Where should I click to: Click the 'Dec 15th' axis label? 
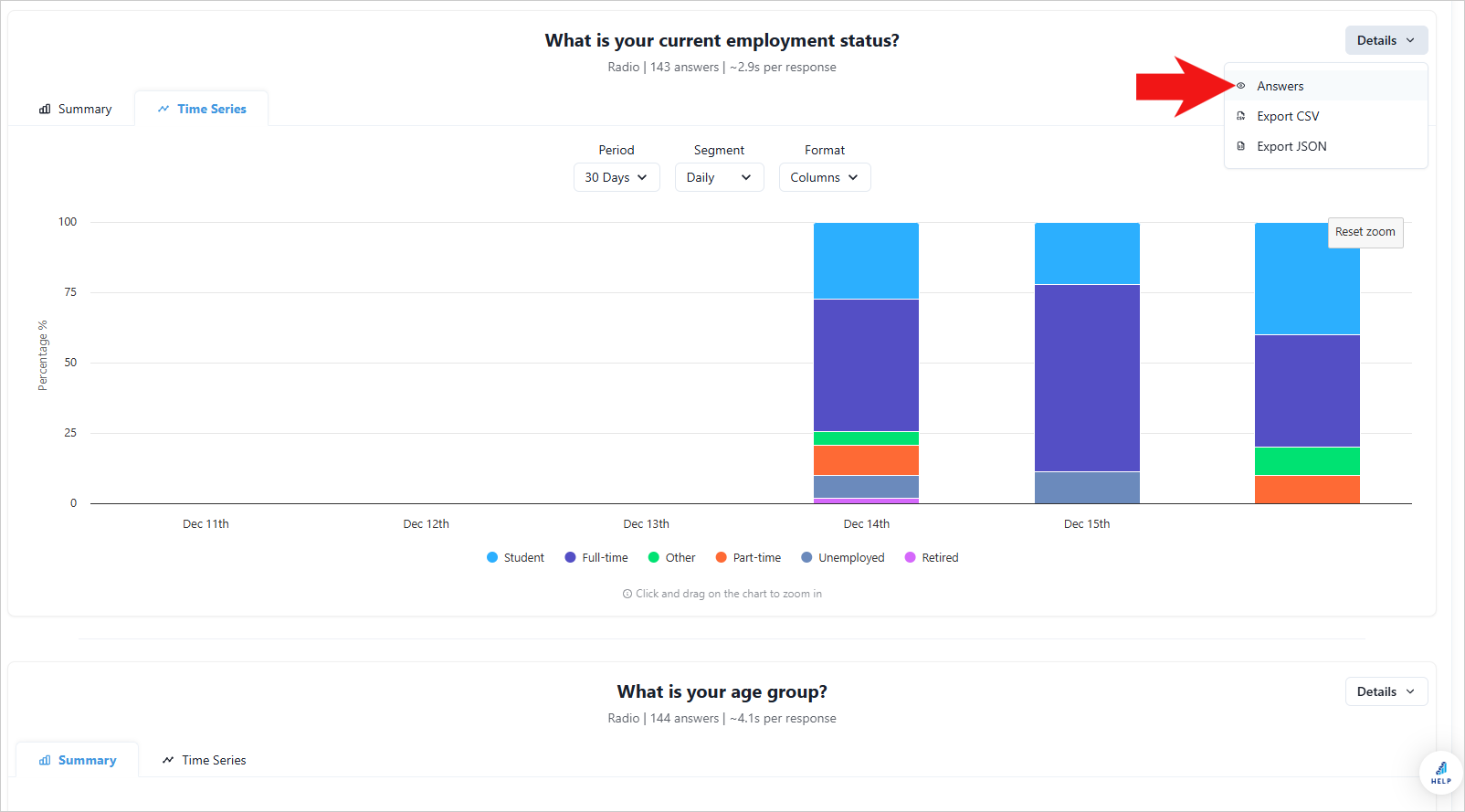tap(1087, 523)
